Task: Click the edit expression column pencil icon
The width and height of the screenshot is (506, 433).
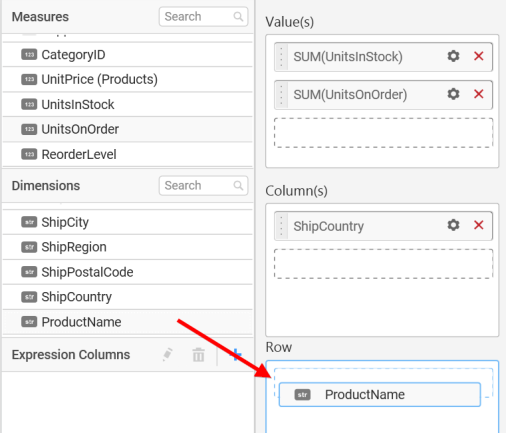Action: [x=167, y=355]
